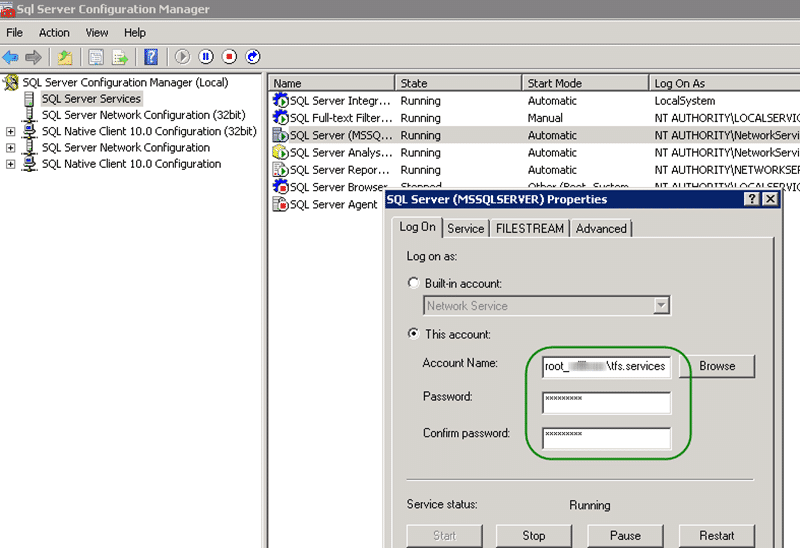Viewport: 800px width, 548px height.
Task: Switch to the Log On tab
Action: [x=417, y=227]
